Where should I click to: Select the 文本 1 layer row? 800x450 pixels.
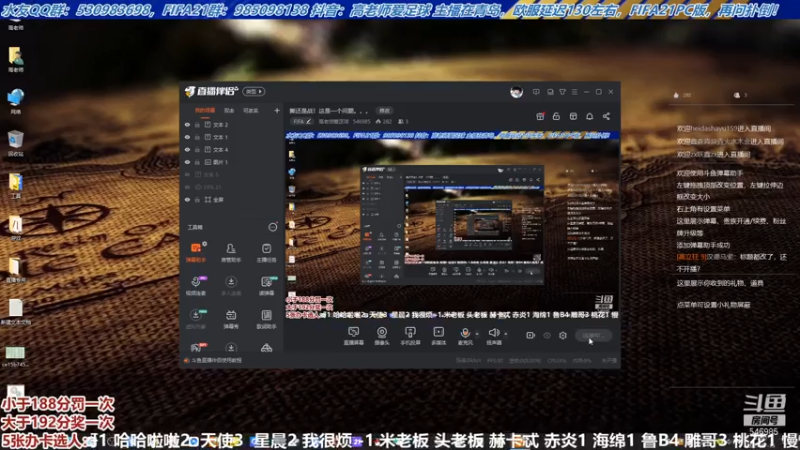232,137
